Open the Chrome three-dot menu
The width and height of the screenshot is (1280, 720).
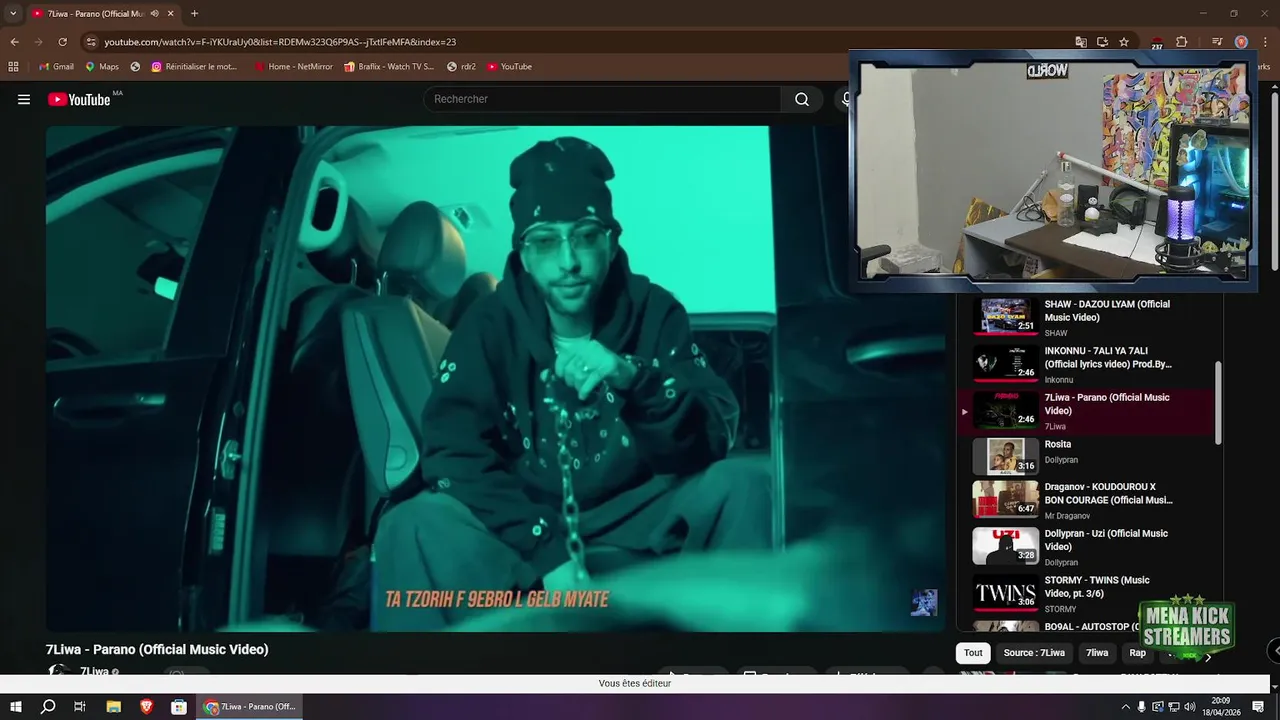(x=1263, y=42)
